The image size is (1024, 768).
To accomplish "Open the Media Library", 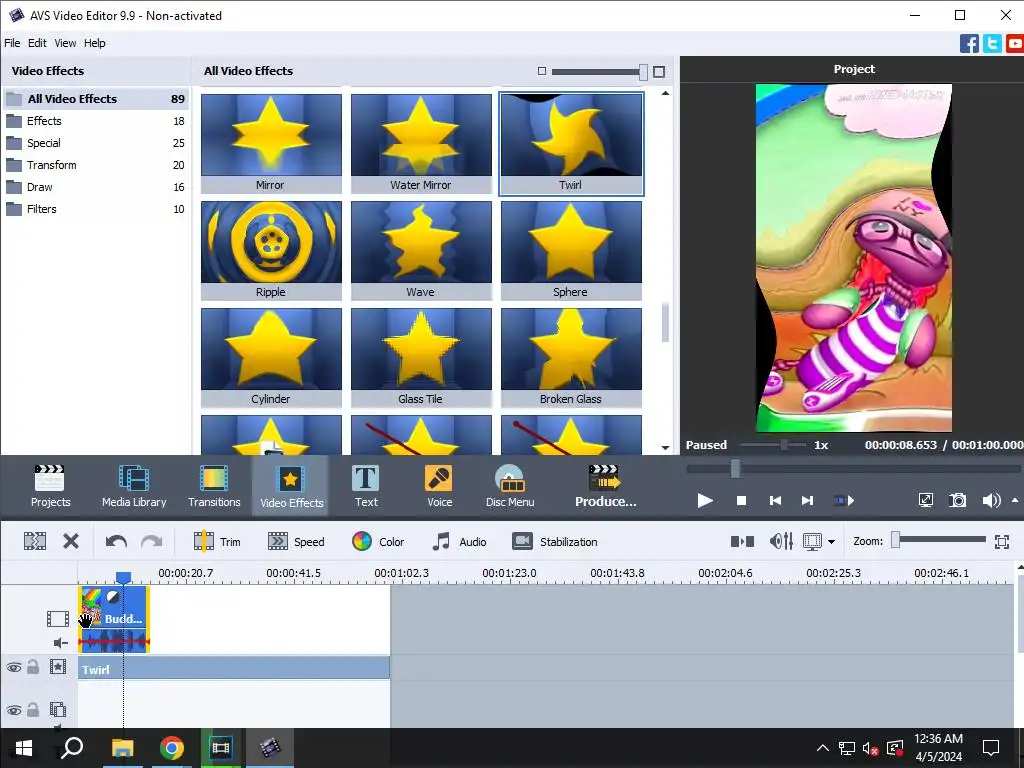I will (134, 486).
